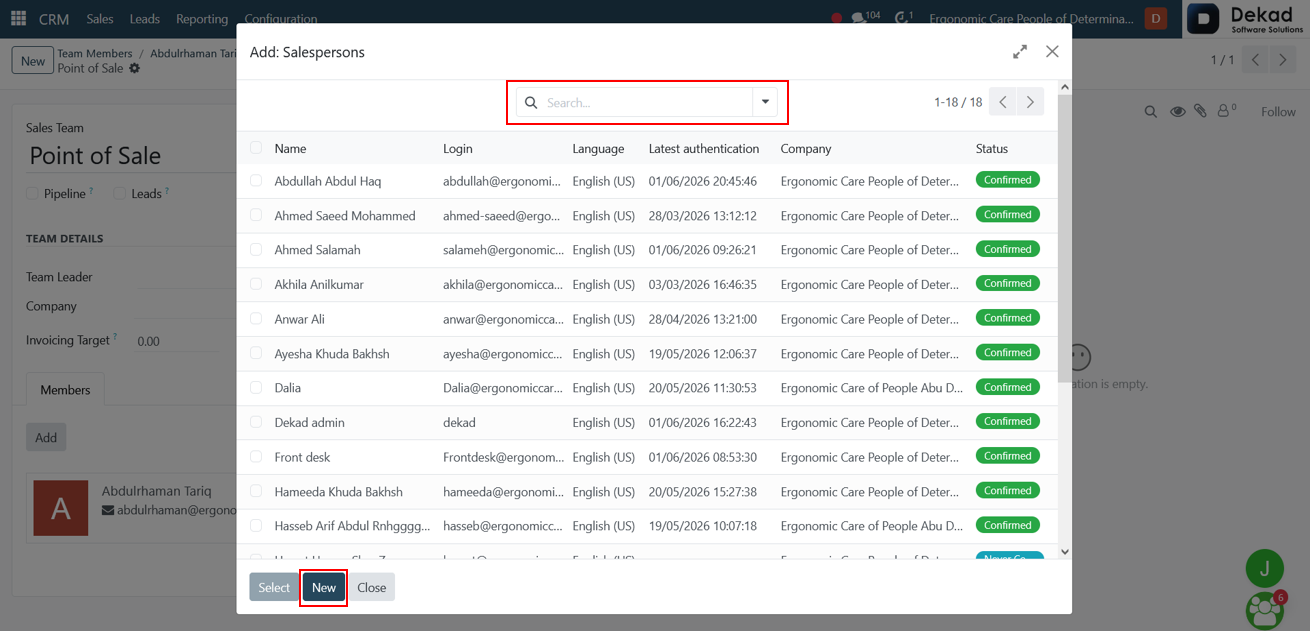Sort table by Name column

coord(290,148)
